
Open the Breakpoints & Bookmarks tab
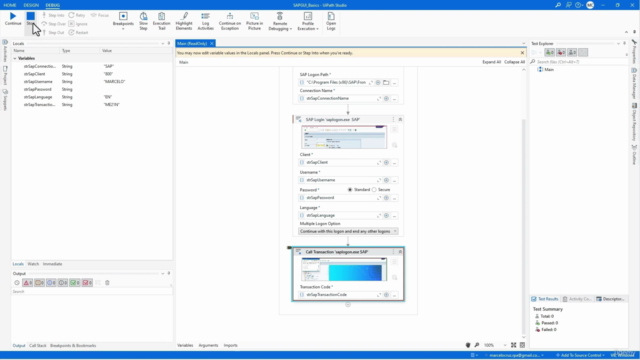(73, 346)
